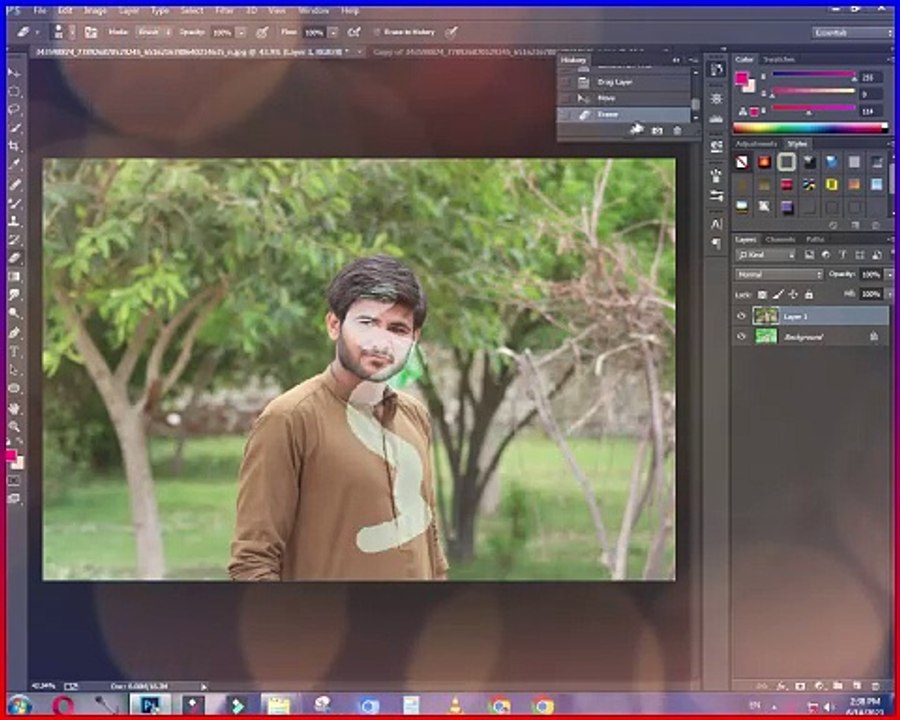Toggle airbrush mode in options bar
This screenshot has height=720, width=900.
point(354,33)
